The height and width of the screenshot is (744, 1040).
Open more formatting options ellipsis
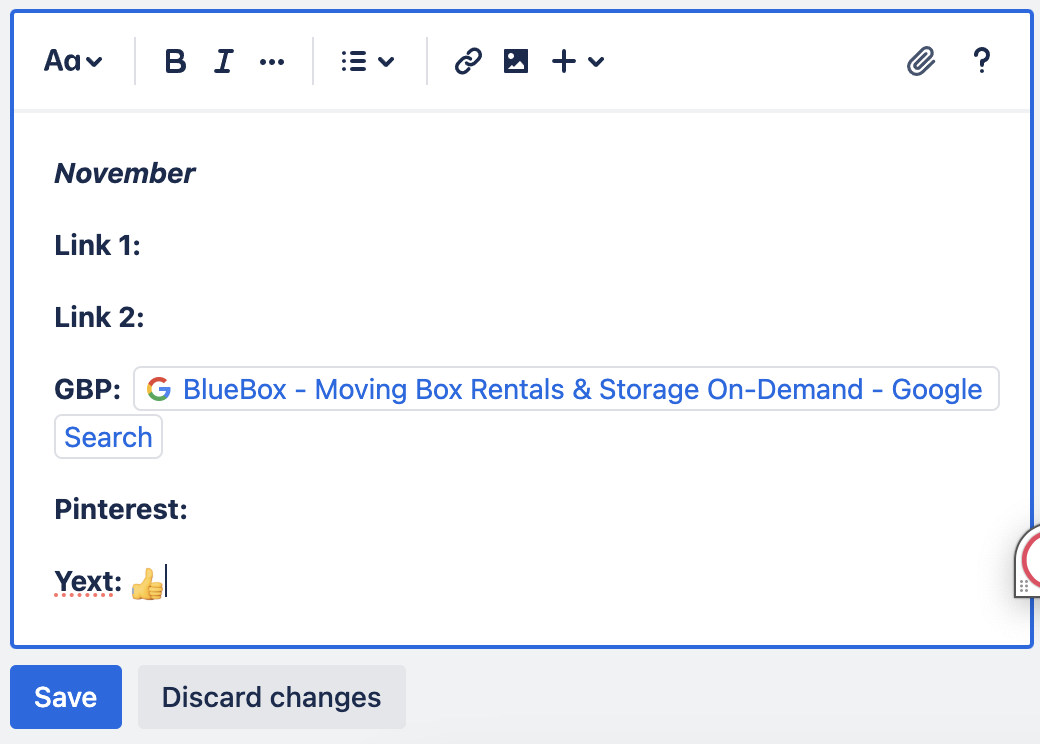pos(272,62)
